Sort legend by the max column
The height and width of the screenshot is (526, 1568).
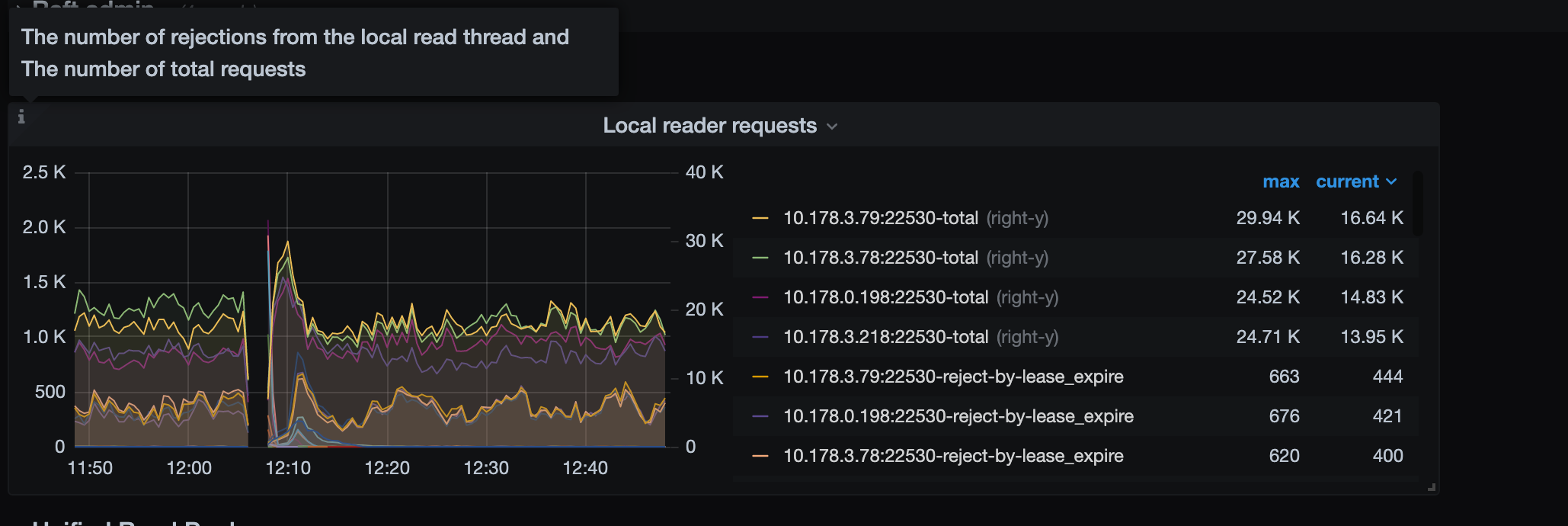coord(1280,182)
